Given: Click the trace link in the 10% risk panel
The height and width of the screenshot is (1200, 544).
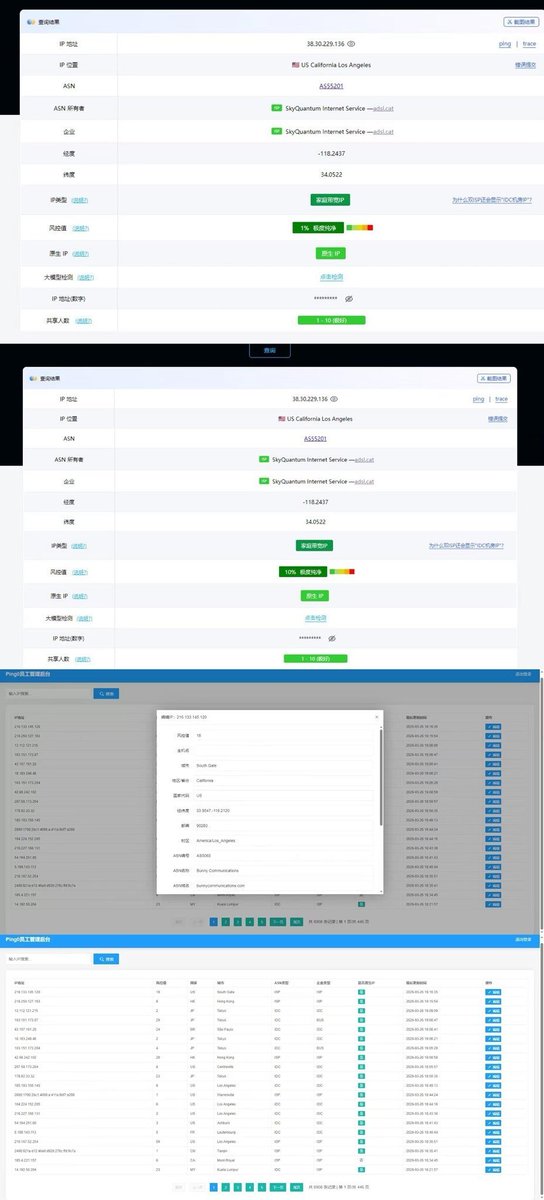Looking at the screenshot, I should pyautogui.click(x=503, y=398).
